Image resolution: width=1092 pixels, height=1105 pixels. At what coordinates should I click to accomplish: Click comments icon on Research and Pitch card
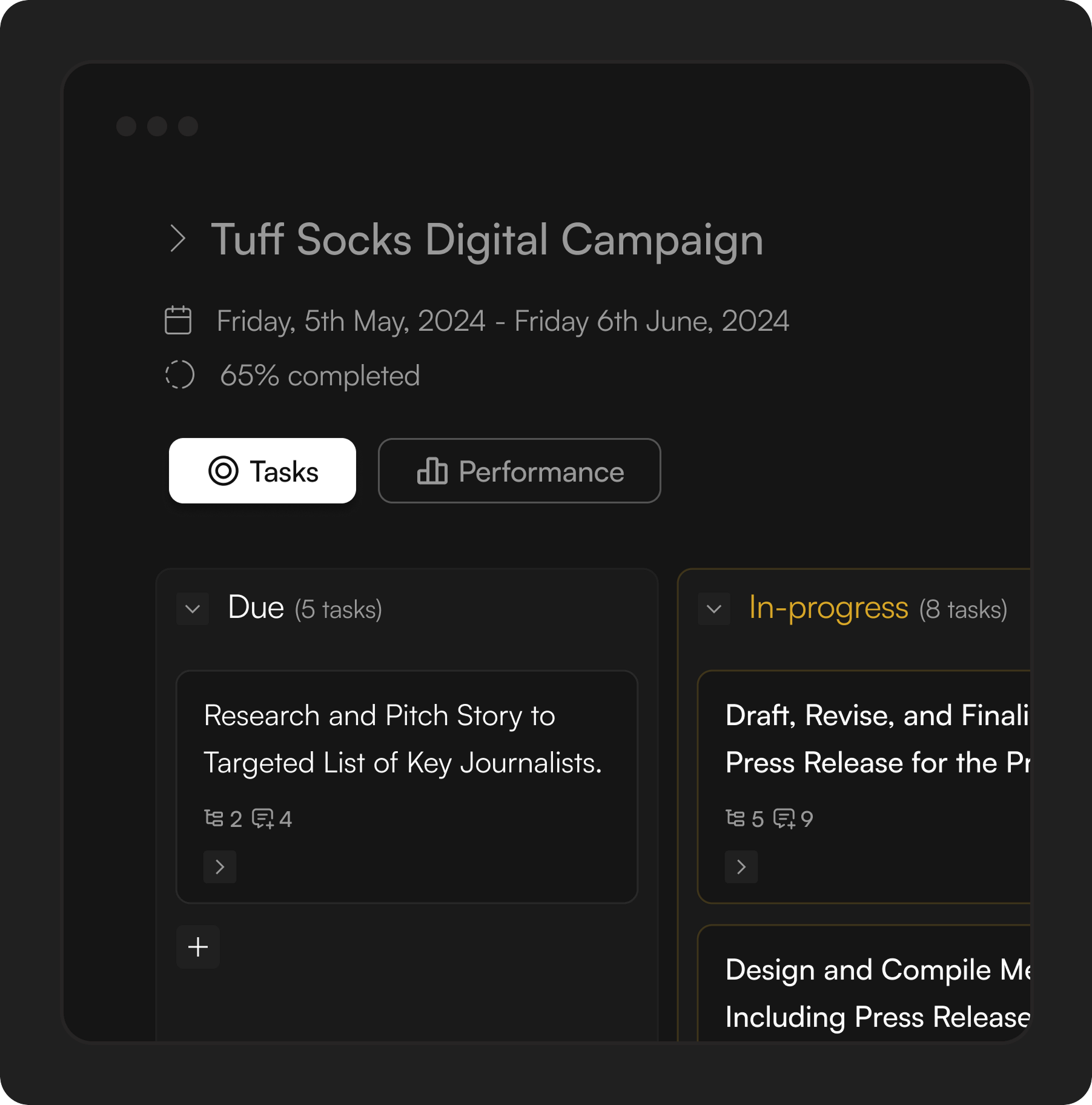click(x=263, y=818)
